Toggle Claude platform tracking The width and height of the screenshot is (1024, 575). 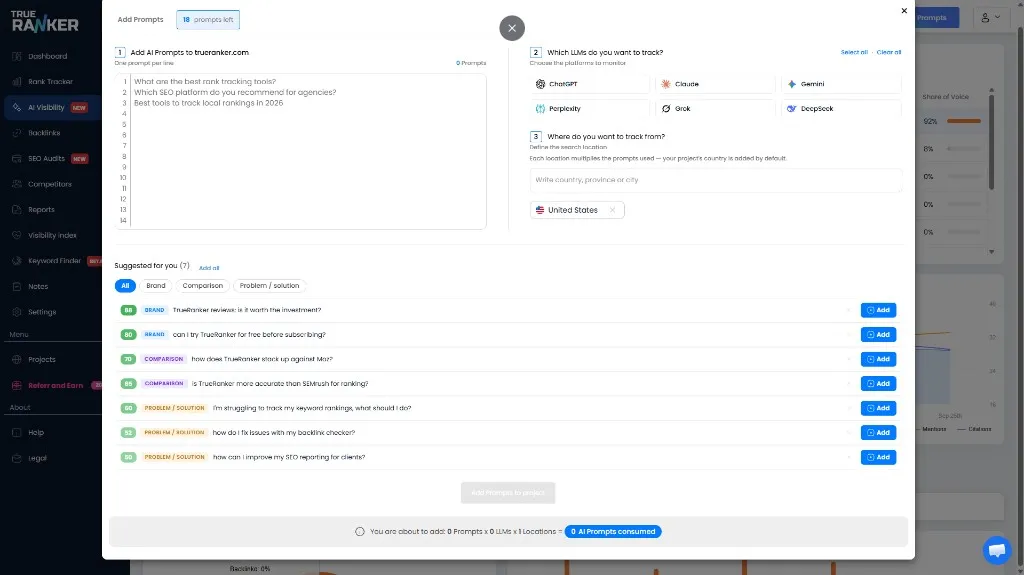pyautogui.click(x=715, y=84)
